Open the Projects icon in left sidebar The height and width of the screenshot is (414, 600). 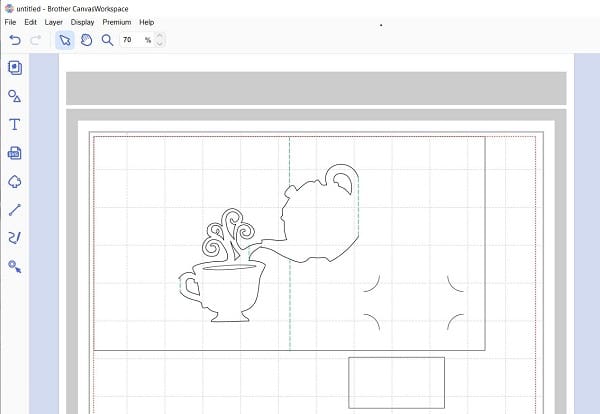pyautogui.click(x=15, y=68)
